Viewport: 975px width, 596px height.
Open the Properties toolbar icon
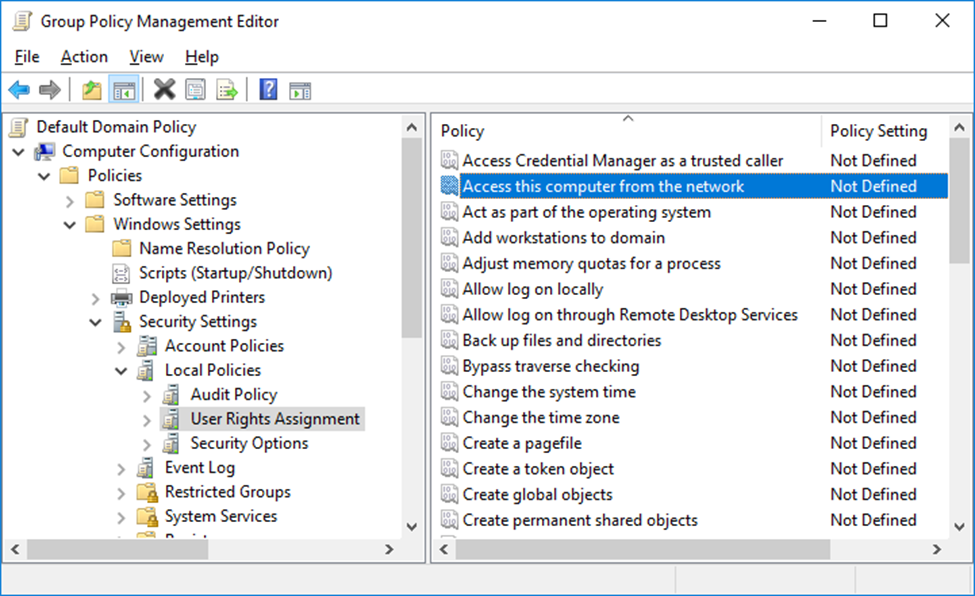(195, 90)
